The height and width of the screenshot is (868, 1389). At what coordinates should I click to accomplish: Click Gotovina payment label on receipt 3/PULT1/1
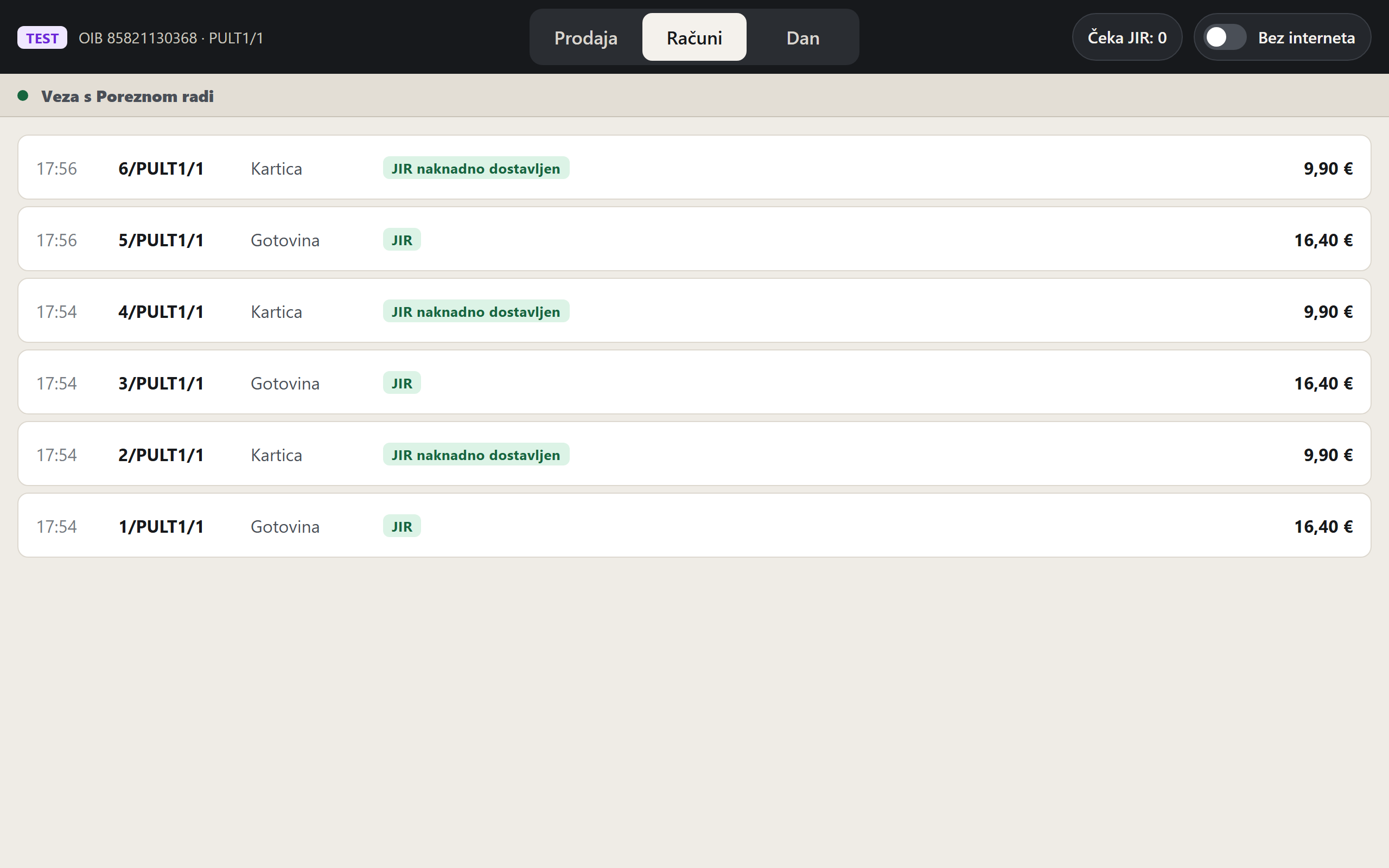[x=285, y=383]
